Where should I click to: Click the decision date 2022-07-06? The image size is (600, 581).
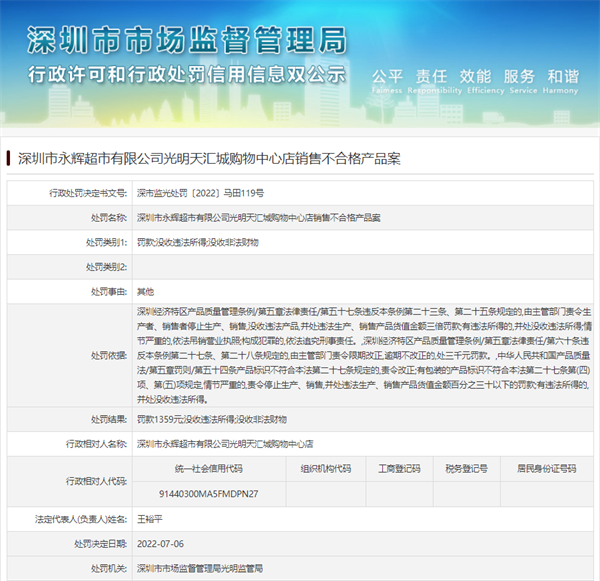pyautogui.click(x=160, y=544)
